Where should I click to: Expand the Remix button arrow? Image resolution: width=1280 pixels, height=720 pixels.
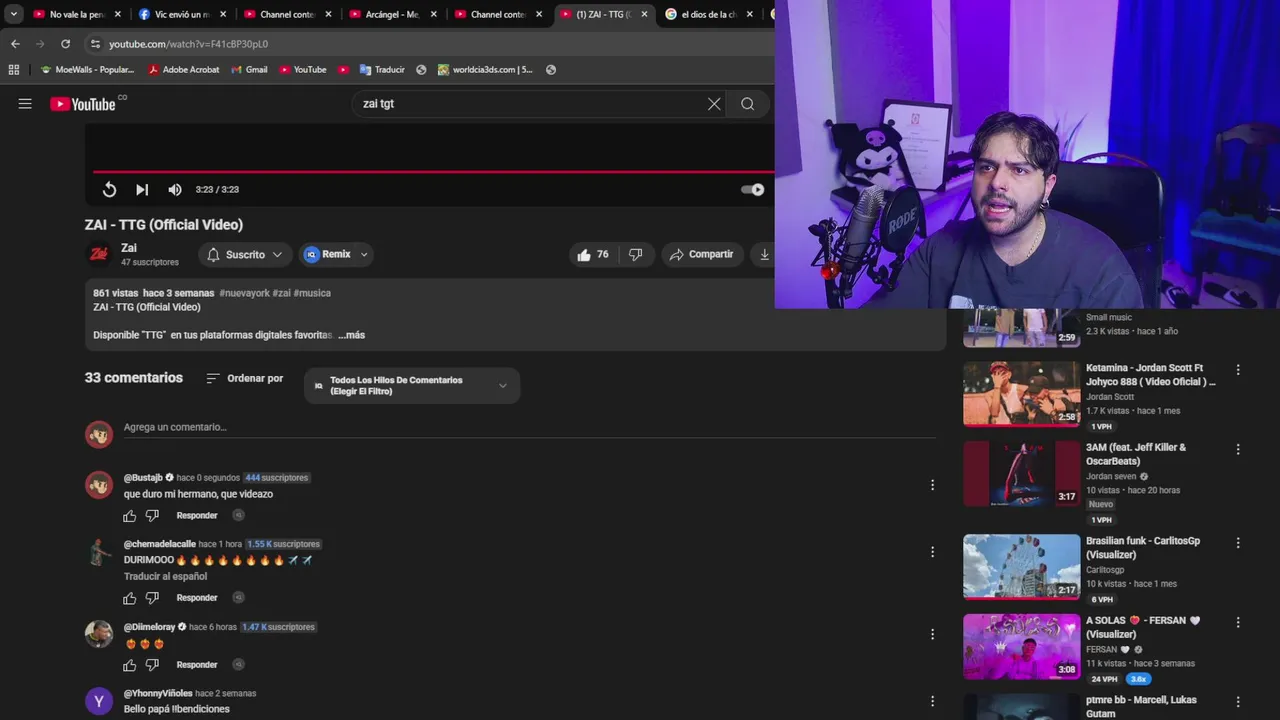coord(364,255)
